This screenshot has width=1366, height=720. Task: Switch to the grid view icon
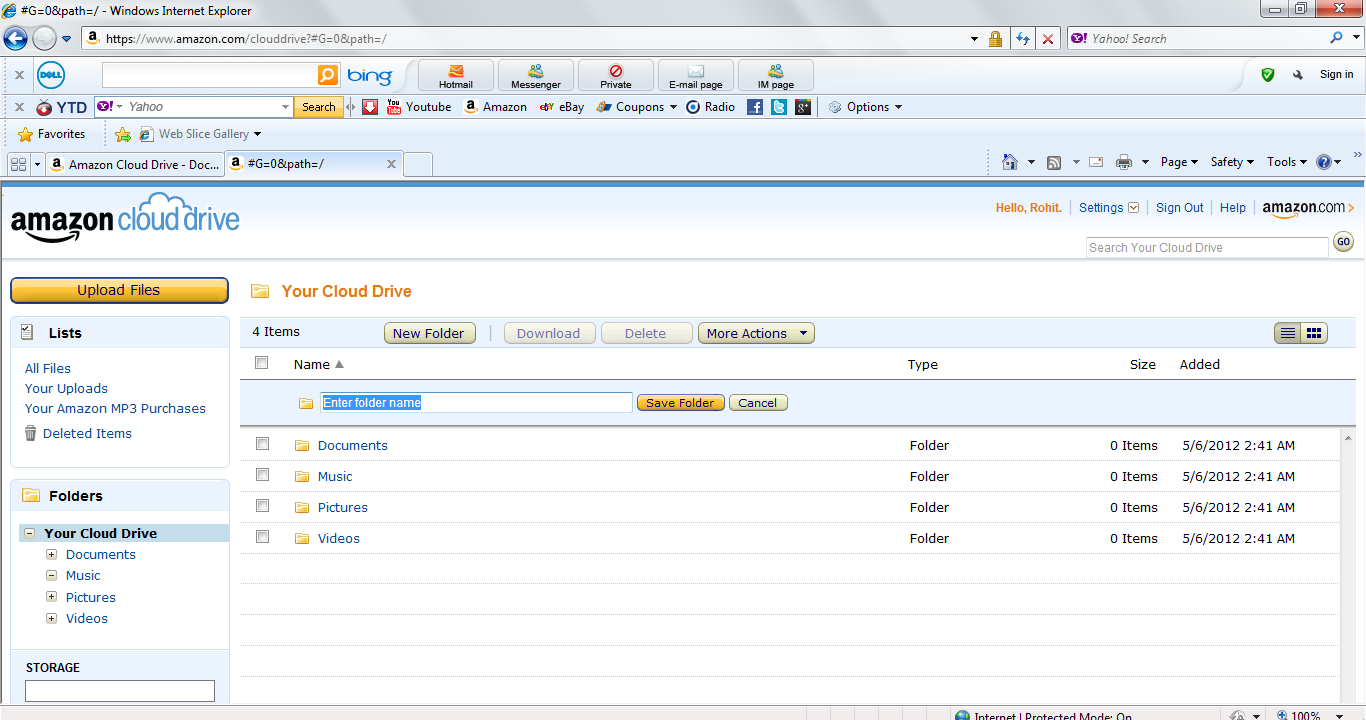pos(1315,333)
